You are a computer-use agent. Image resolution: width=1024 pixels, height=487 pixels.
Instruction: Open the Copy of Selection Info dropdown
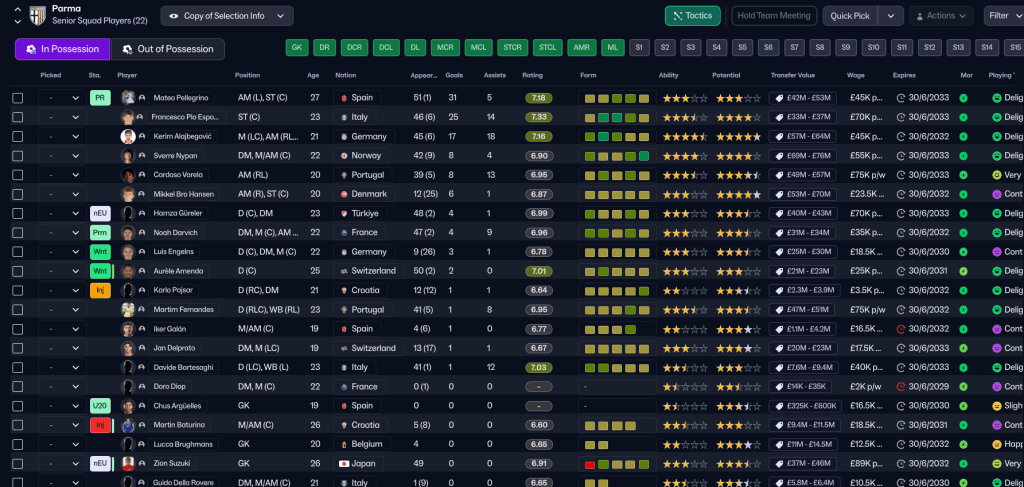tap(227, 16)
